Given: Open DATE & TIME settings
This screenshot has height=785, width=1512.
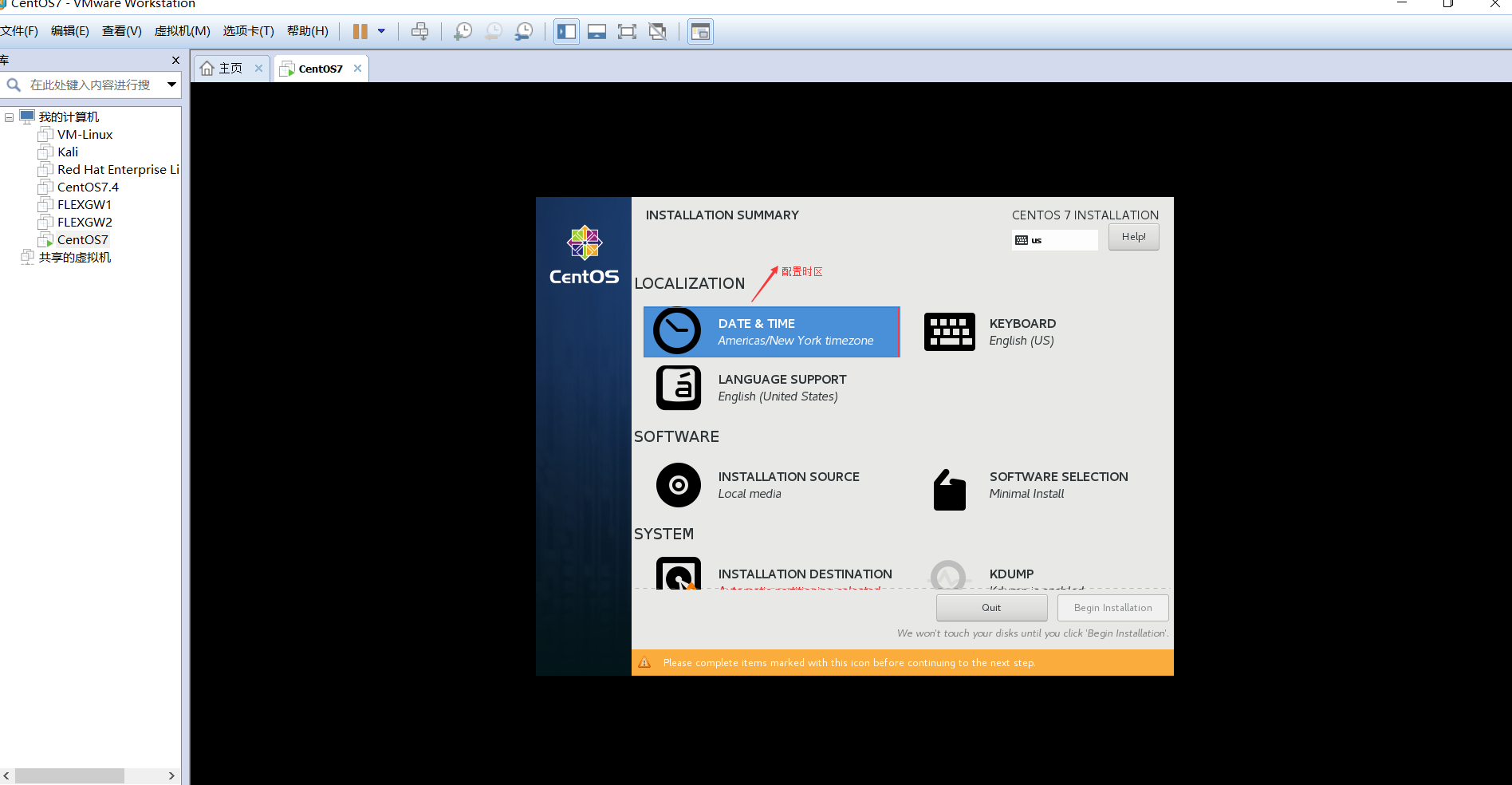Looking at the screenshot, I should click(x=771, y=332).
